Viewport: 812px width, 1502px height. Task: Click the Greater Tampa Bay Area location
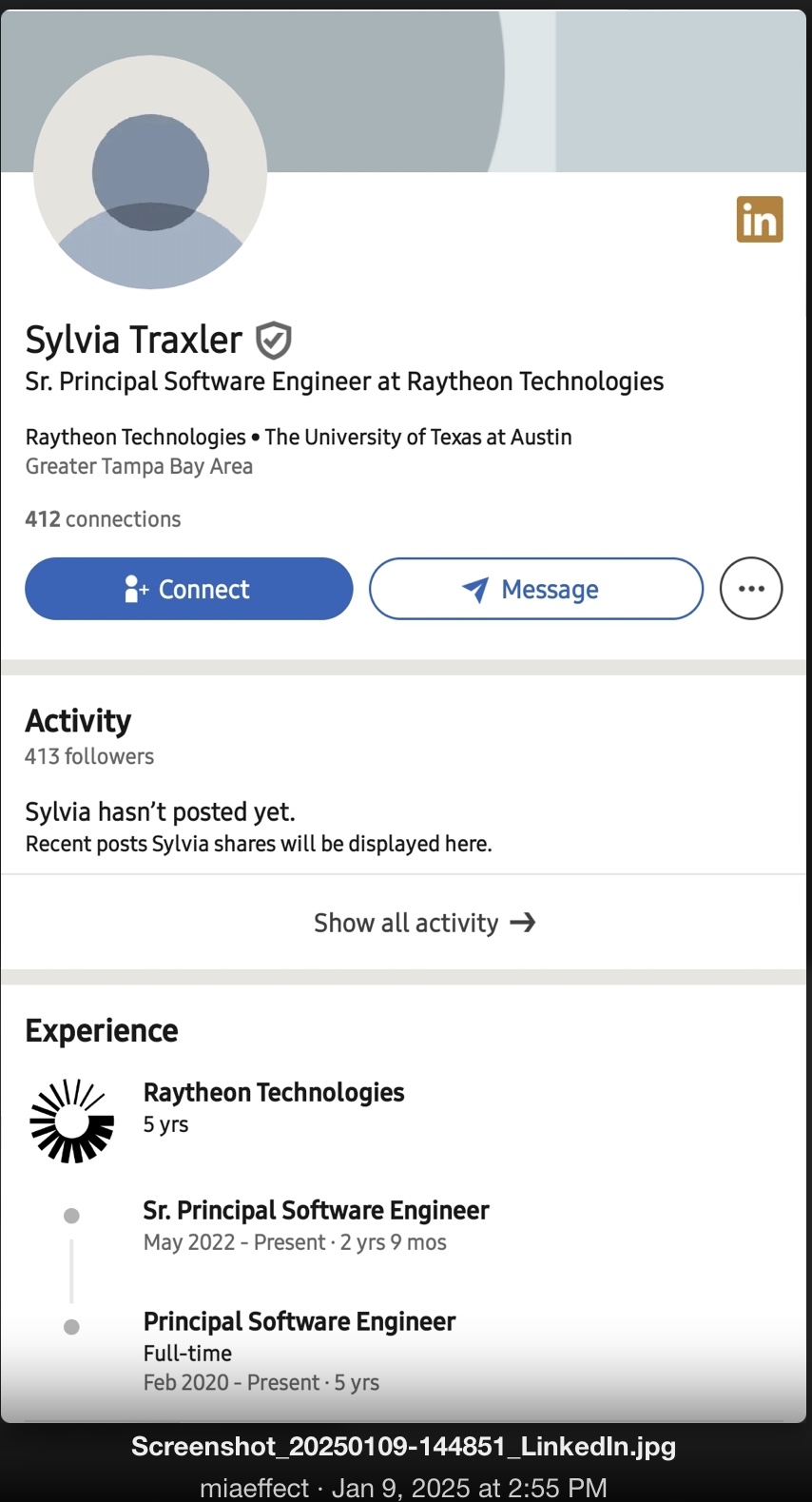coord(139,467)
